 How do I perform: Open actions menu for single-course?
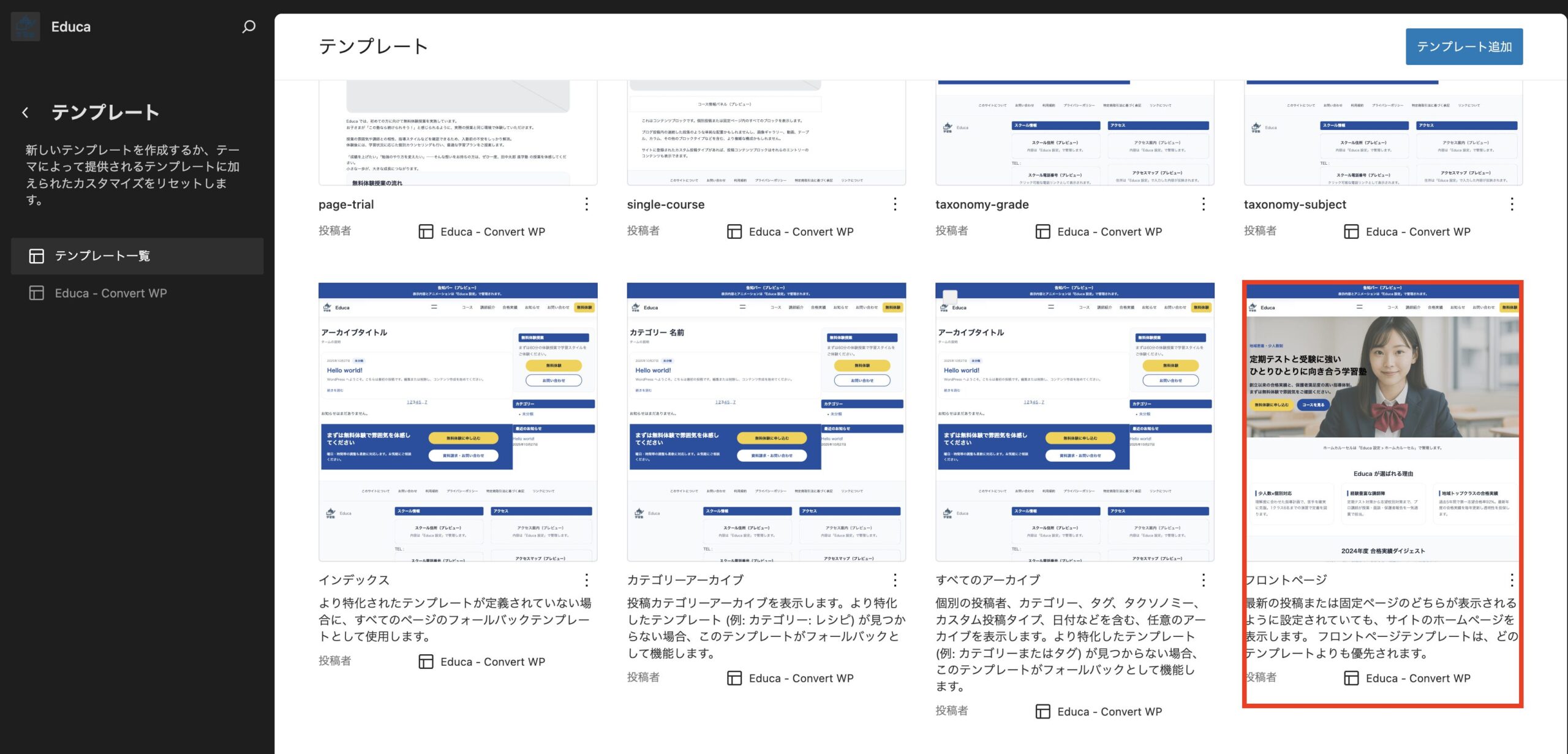[895, 204]
